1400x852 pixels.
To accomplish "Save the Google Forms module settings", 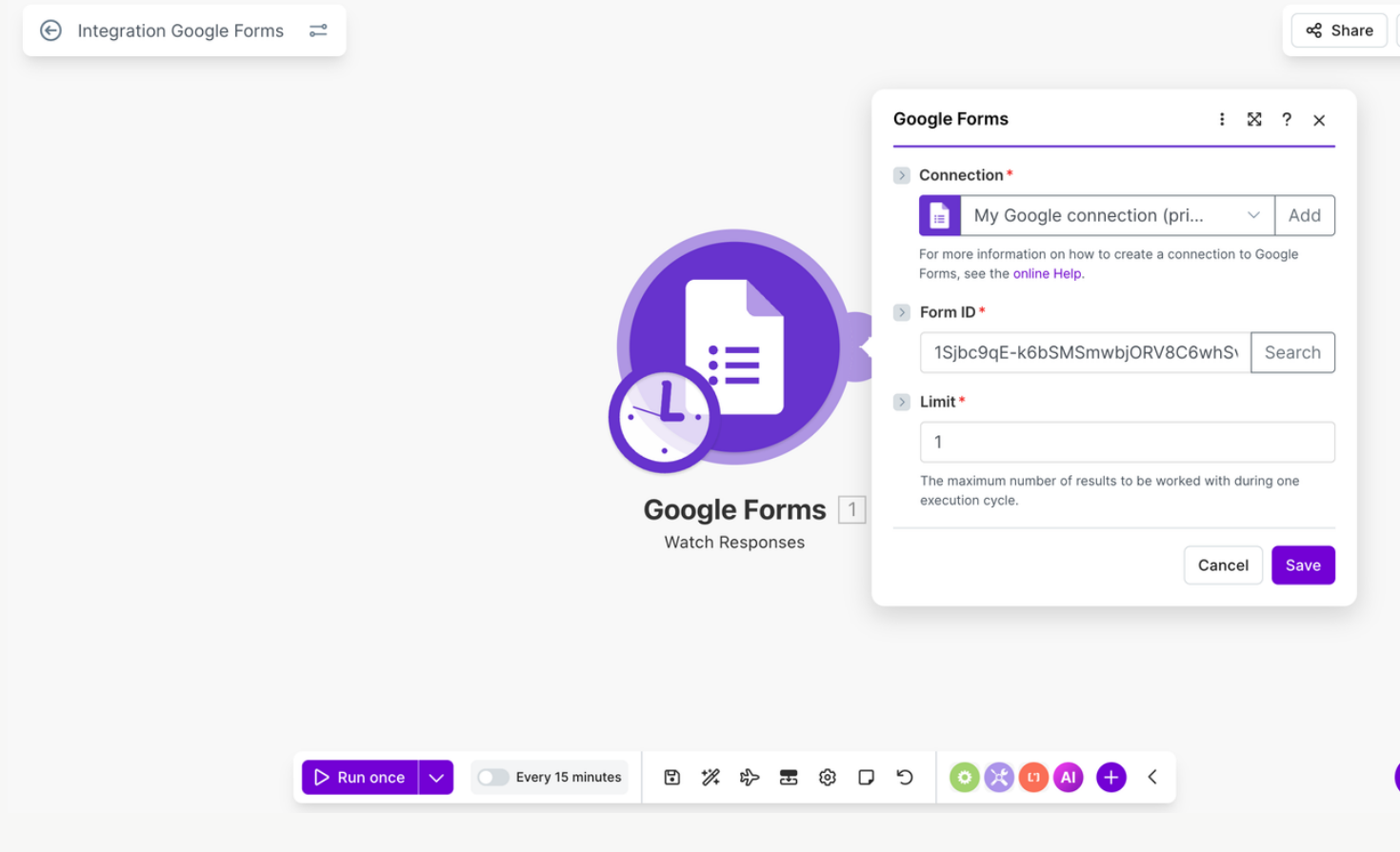I will point(1303,565).
